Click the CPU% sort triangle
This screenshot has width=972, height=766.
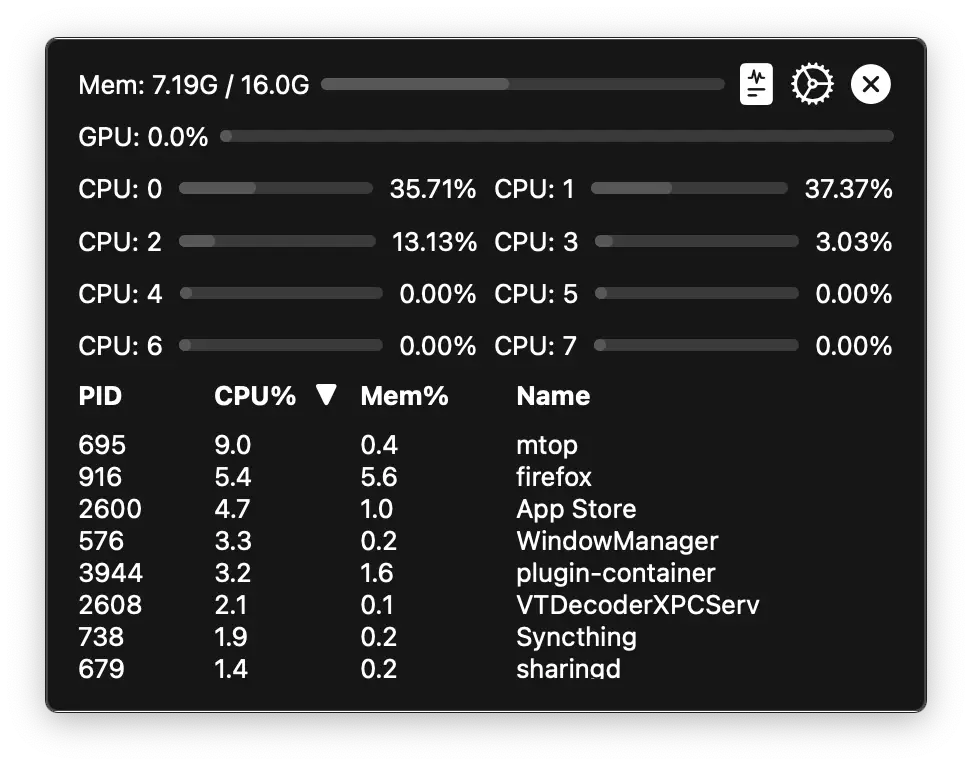coord(326,395)
